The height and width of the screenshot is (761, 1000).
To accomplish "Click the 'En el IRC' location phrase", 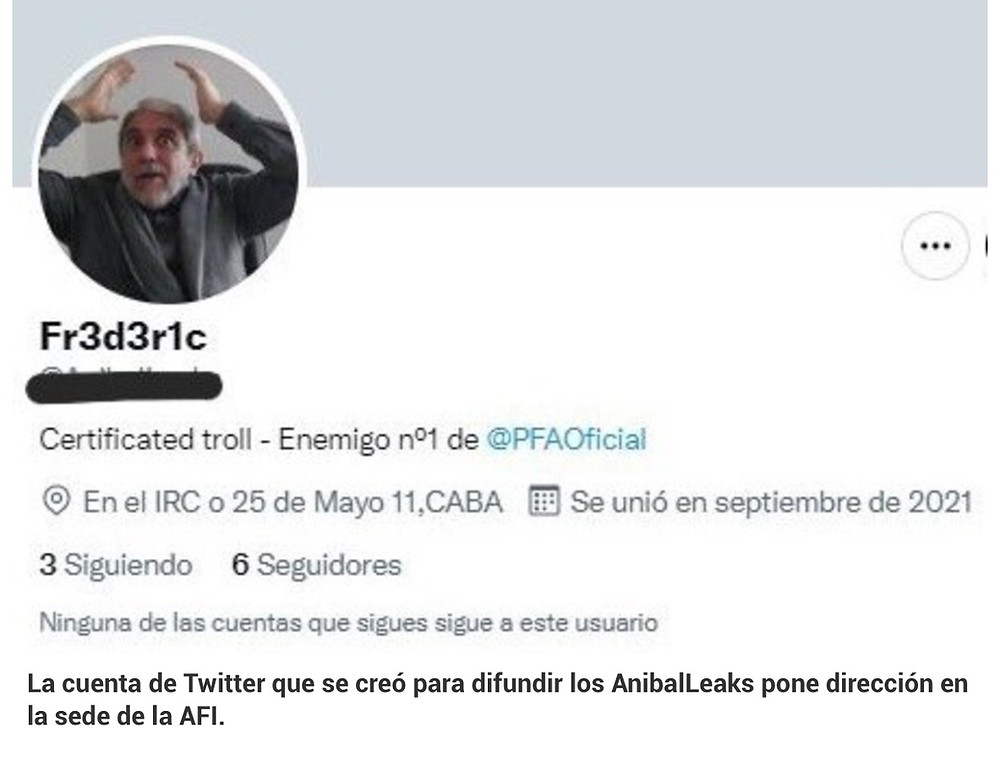I will 142,503.
